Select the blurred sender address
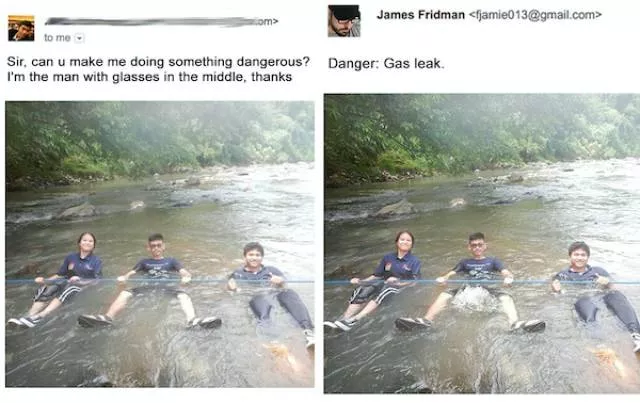Viewport: 640px width, 403px height. pyautogui.click(x=162, y=21)
